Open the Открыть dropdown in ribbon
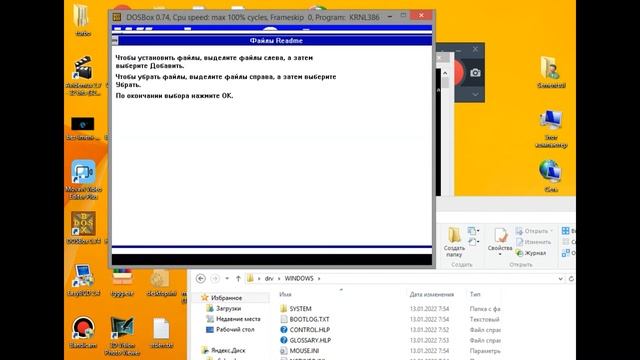The image size is (640, 360). pos(551,231)
